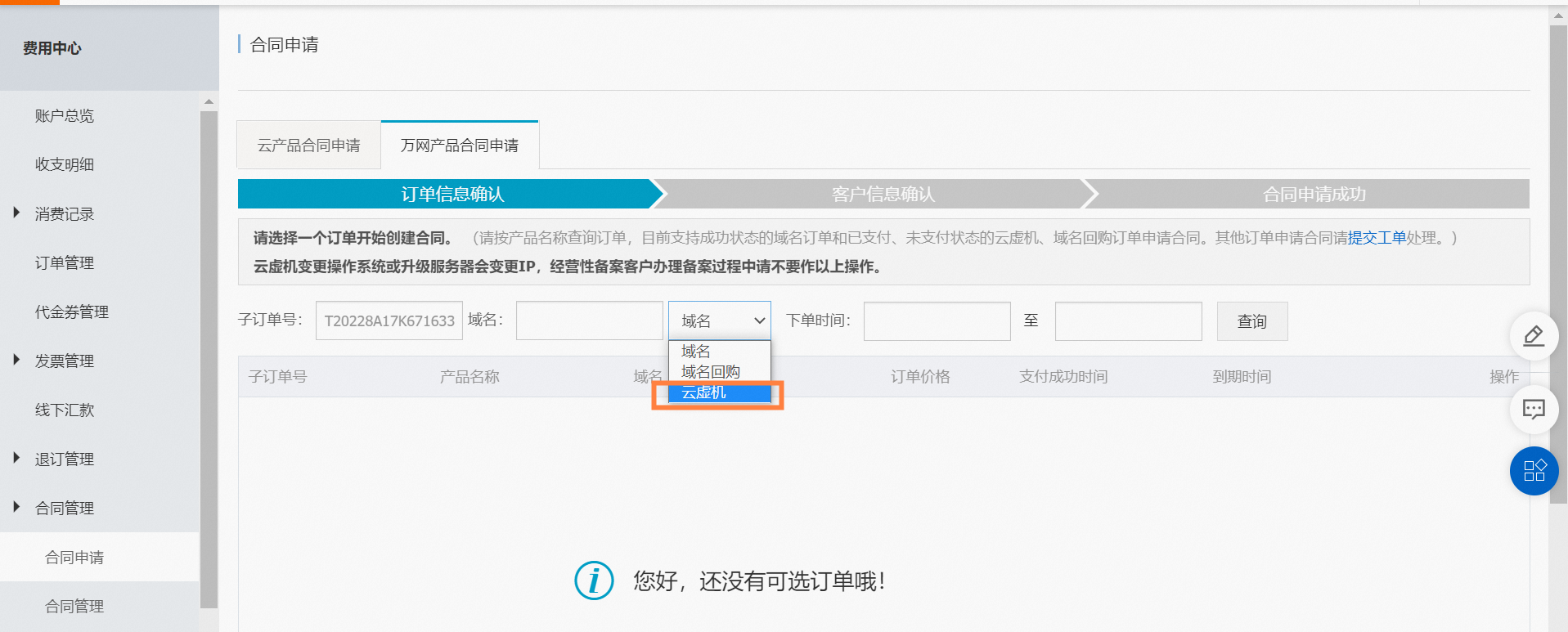The image size is (1568, 632).
Task: Expand the 退订管理 sidebar section
Action: coord(16,458)
